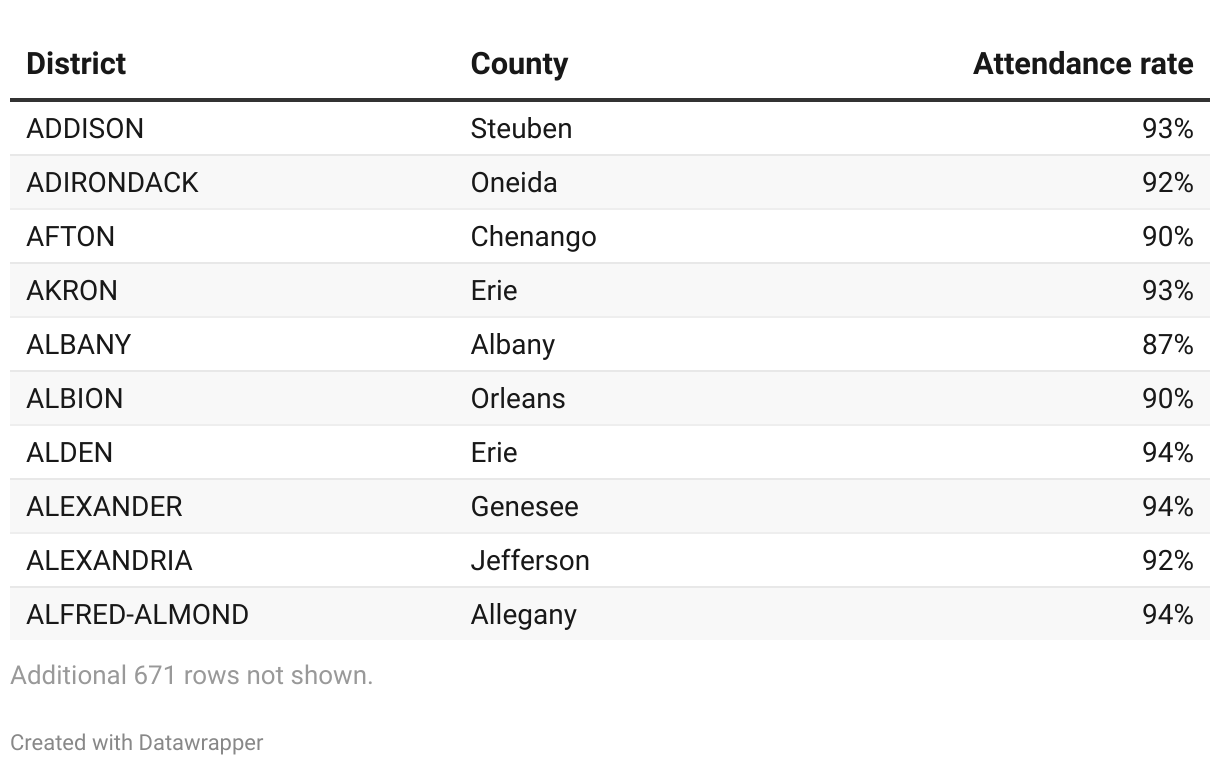
Task: Click the Jefferson county cell
Action: 530,561
